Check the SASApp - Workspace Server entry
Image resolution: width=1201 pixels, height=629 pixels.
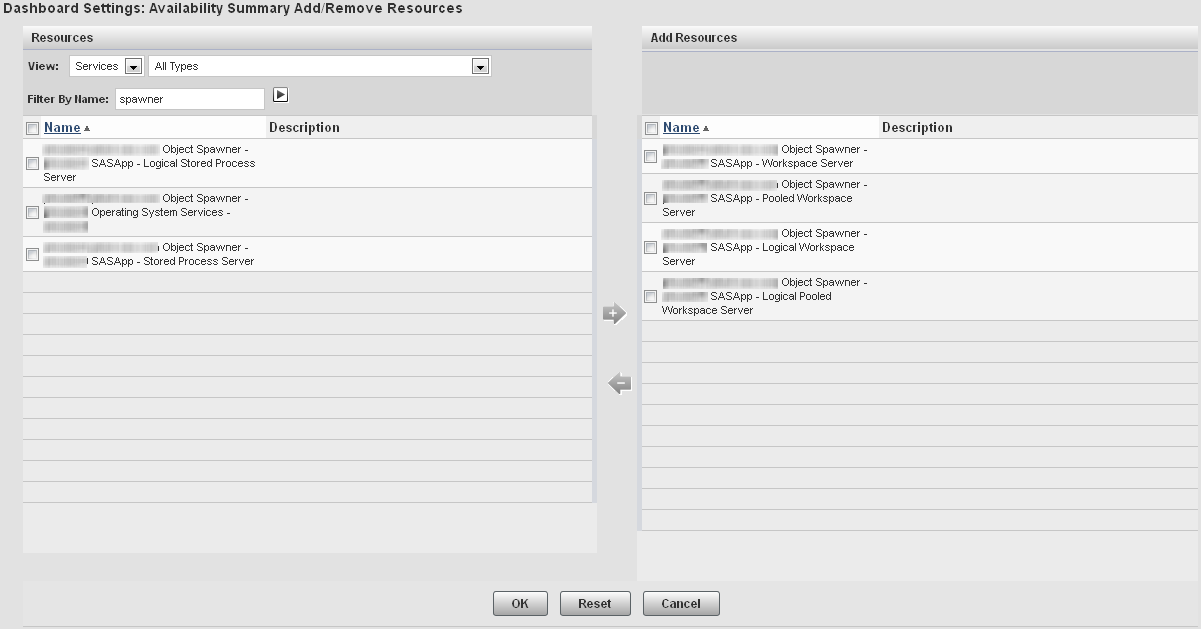650,156
